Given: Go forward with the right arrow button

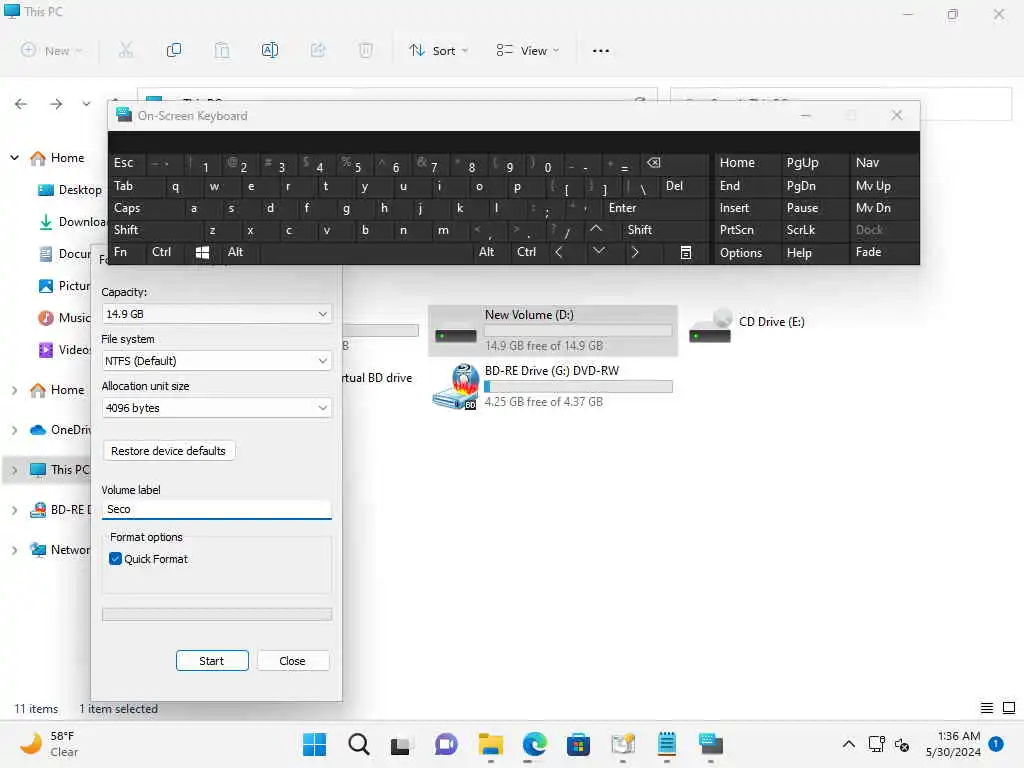Looking at the screenshot, I should 56,104.
